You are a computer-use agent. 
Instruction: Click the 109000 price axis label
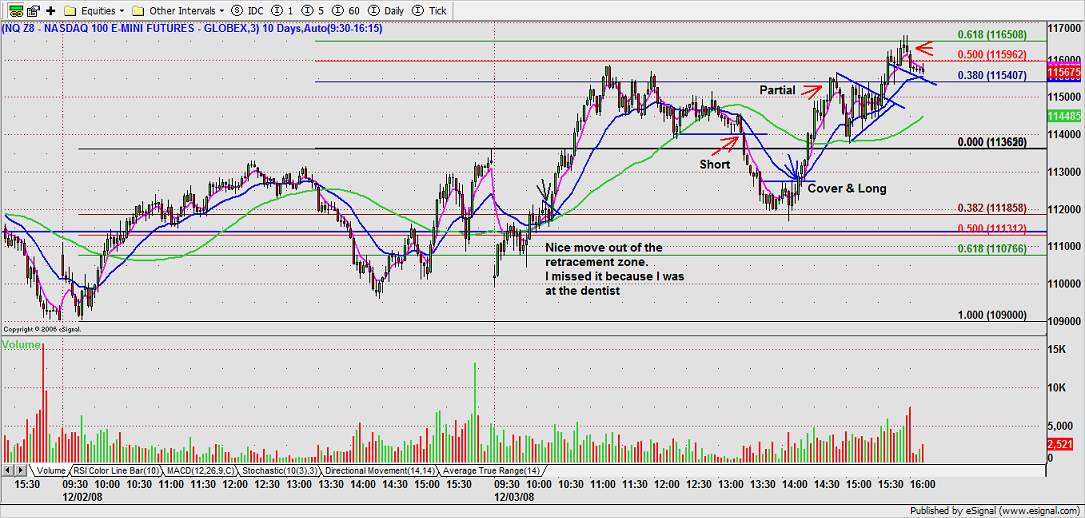pyautogui.click(x=1066, y=321)
